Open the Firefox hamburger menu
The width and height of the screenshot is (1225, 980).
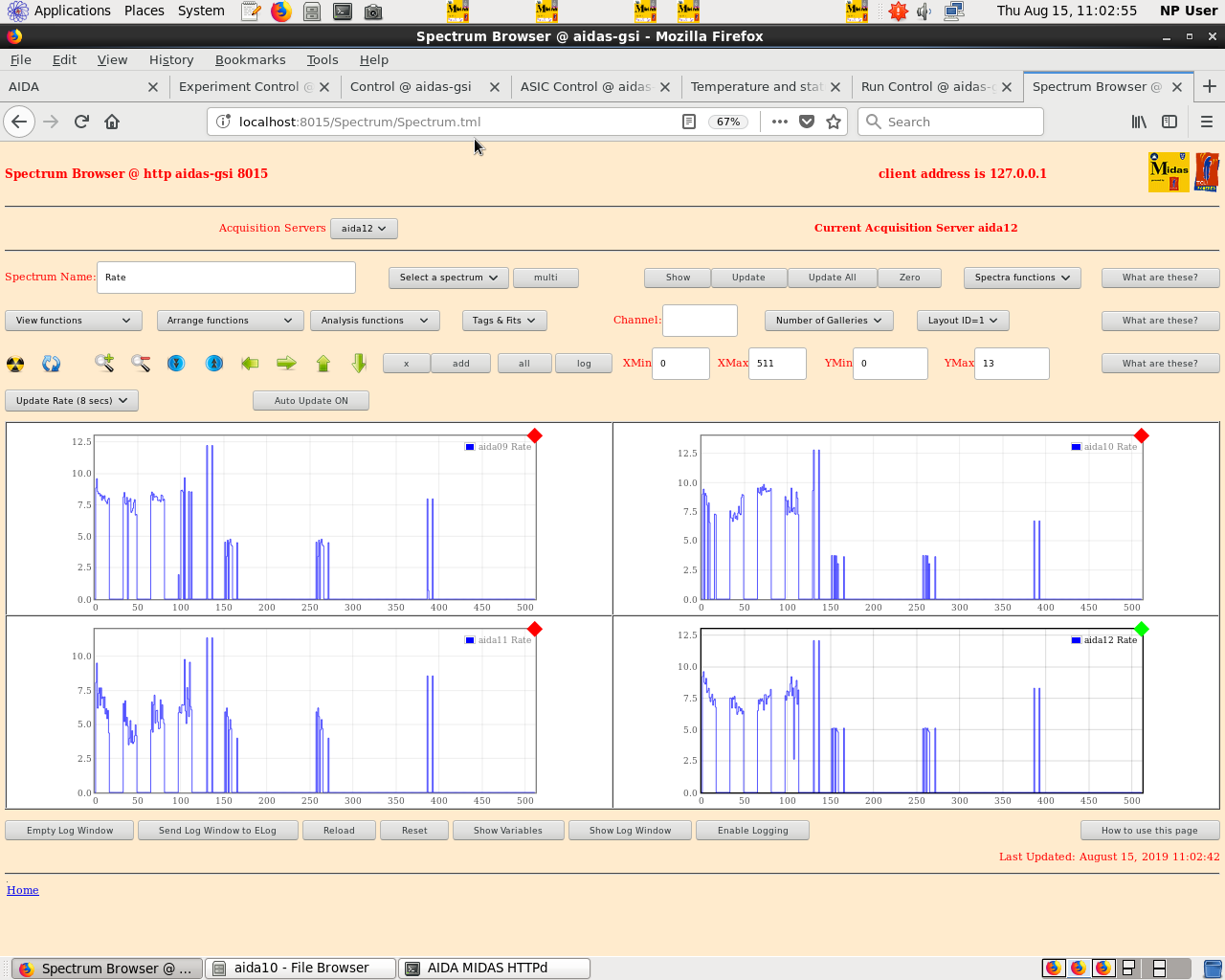click(1207, 122)
